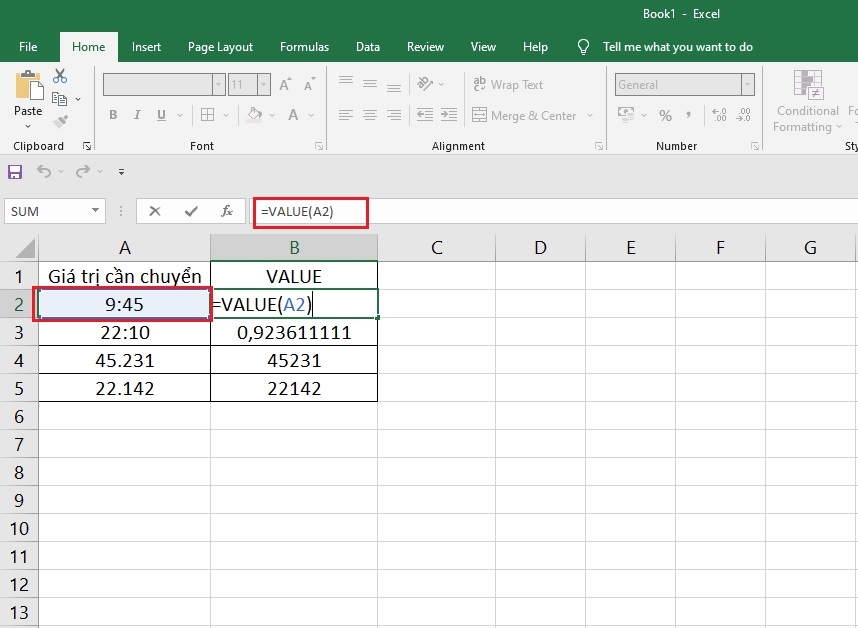Viewport: 858px width, 628px height.
Task: Save the workbook via Quick Access toolbar
Action: coord(14,172)
